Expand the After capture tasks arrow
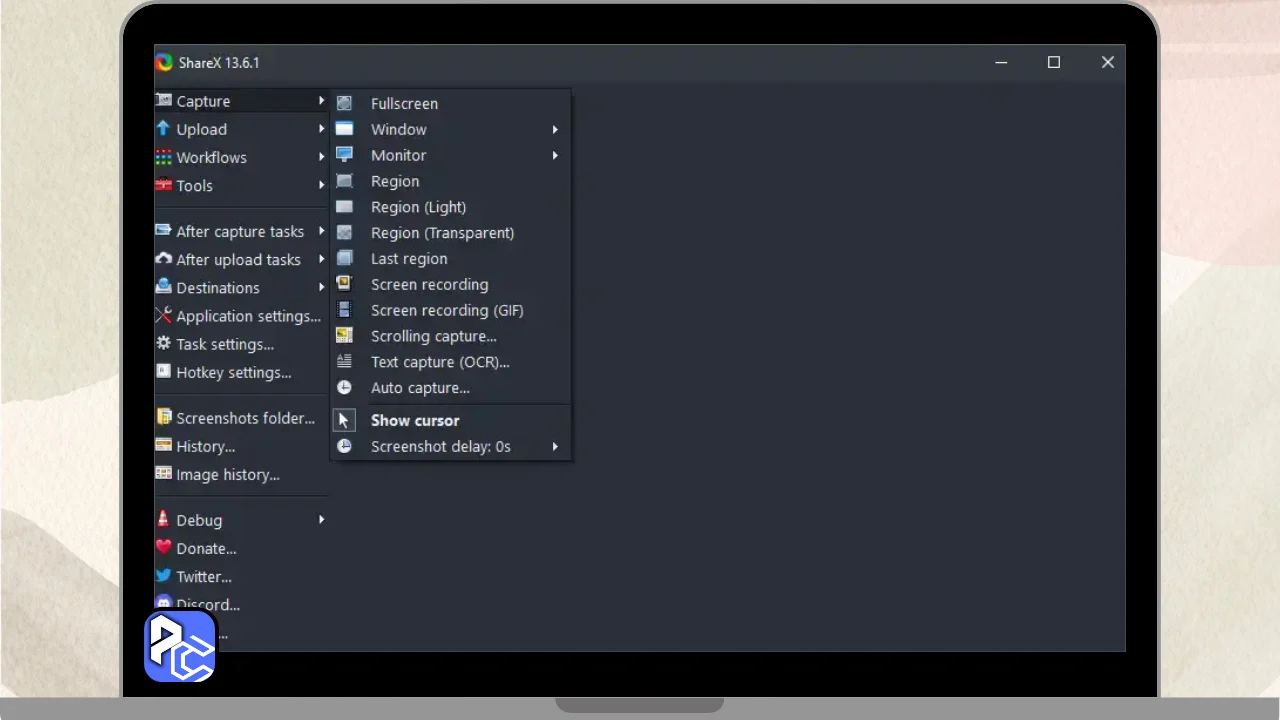The image size is (1280, 720). (x=322, y=231)
